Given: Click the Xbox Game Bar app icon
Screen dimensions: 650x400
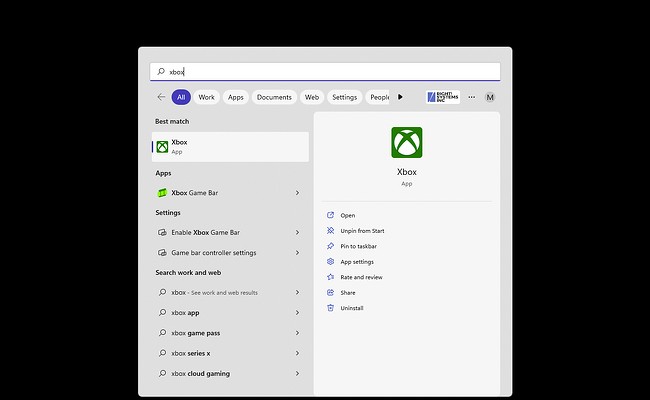Looking at the screenshot, I should pyautogui.click(x=162, y=193).
